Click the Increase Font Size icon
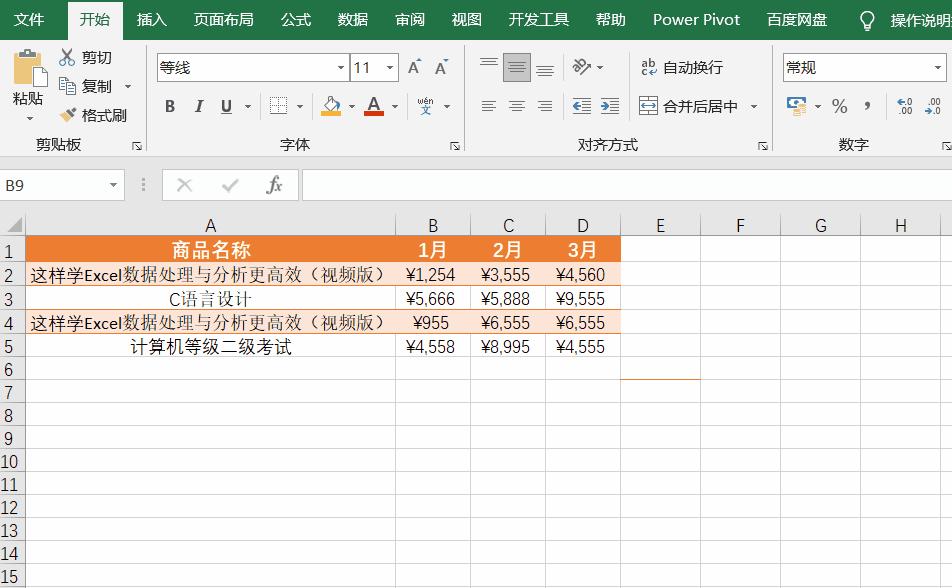 [412, 67]
